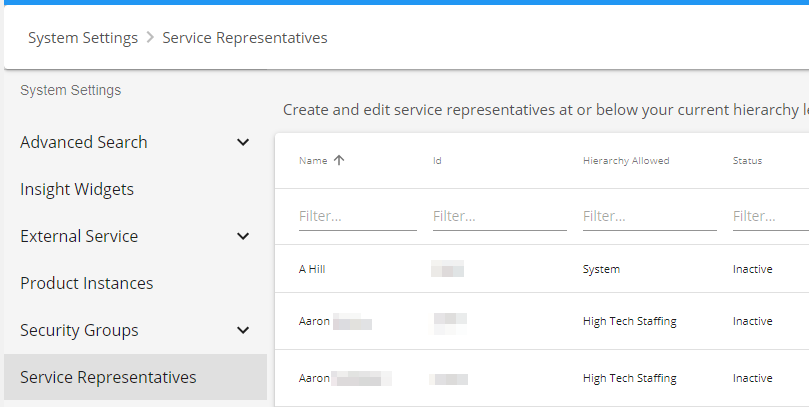Click the Name column sort arrow
Viewport: 809px width, 407px height.
pyautogui.click(x=339, y=160)
